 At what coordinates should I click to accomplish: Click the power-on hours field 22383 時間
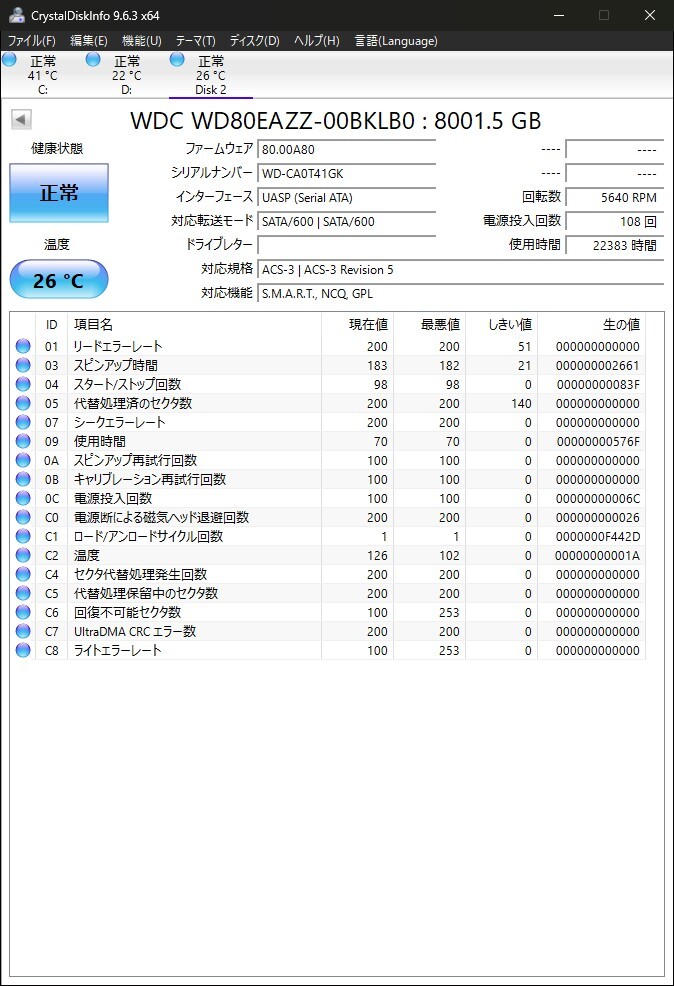coord(614,245)
